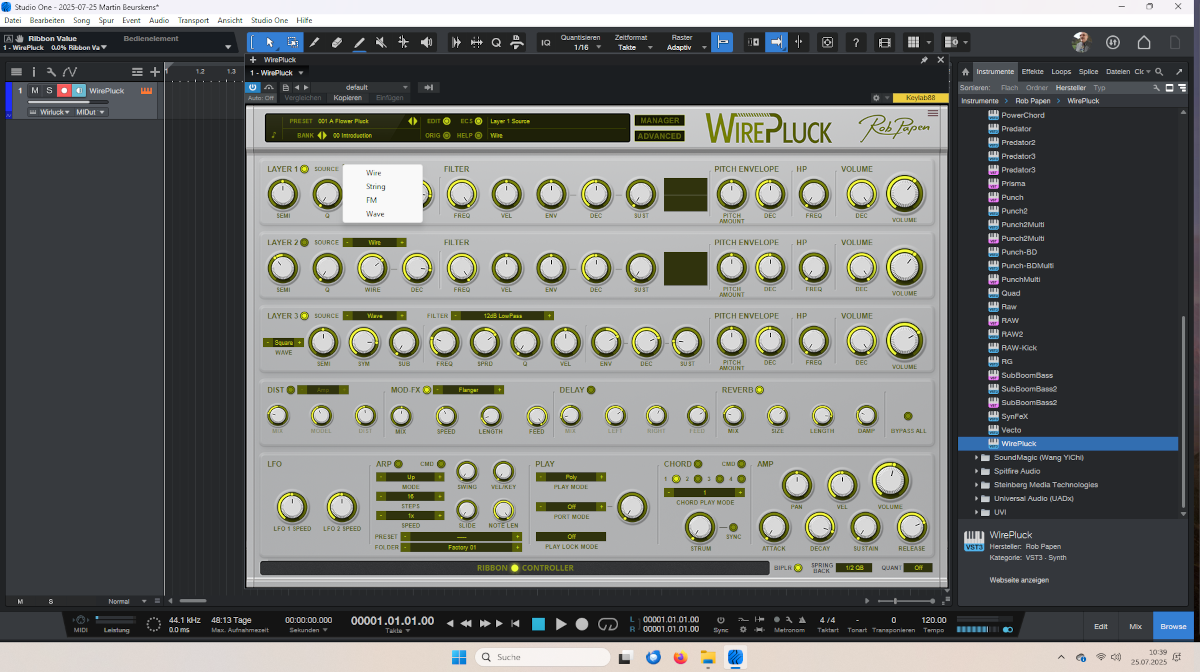Expand the Spitfire Audio folder
Image resolution: width=1200 pixels, height=672 pixels.
(978, 471)
